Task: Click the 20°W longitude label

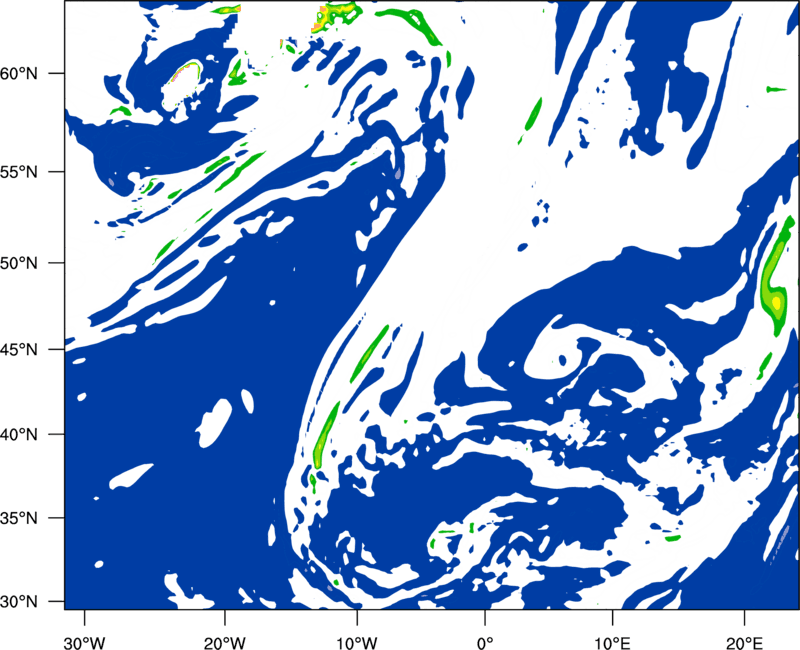Action: pyautogui.click(x=224, y=643)
